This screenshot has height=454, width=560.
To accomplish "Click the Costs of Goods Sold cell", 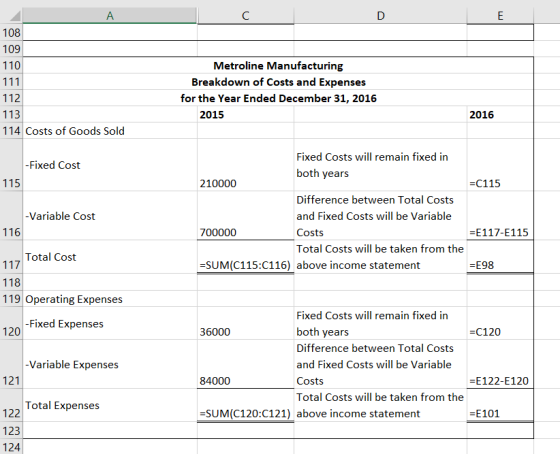I will [110, 131].
